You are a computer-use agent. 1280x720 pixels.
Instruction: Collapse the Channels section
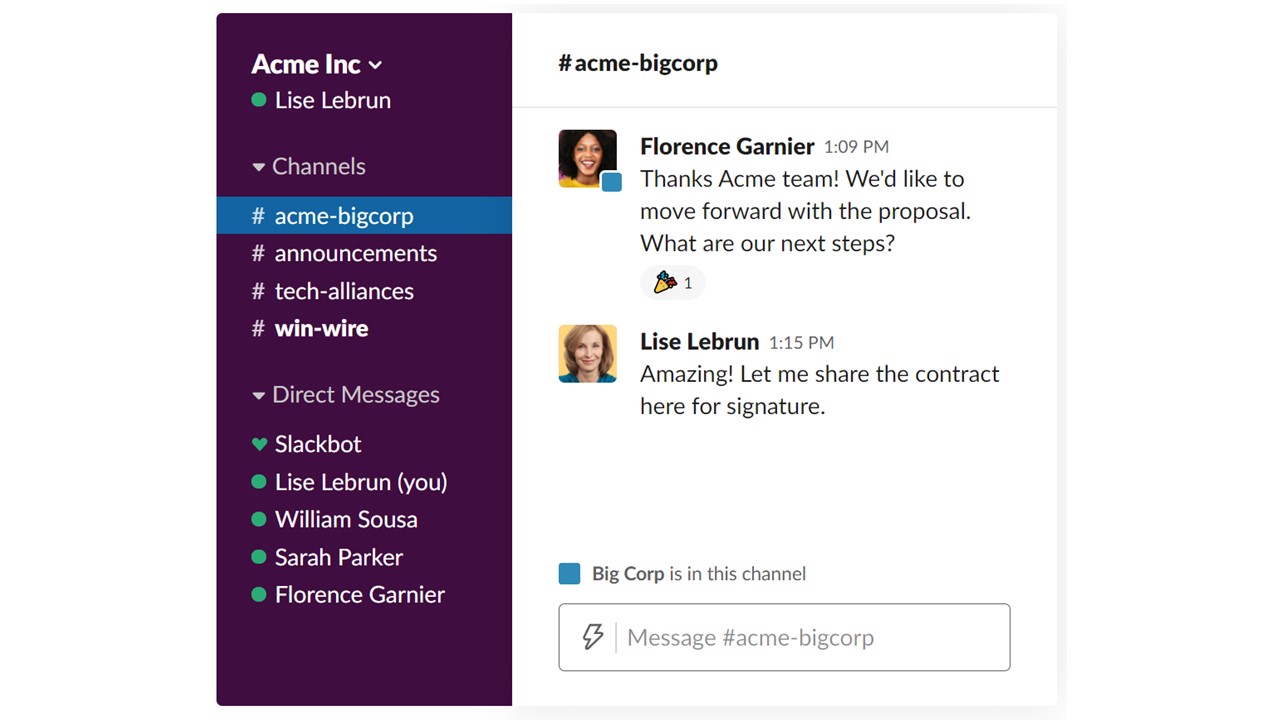[258, 166]
